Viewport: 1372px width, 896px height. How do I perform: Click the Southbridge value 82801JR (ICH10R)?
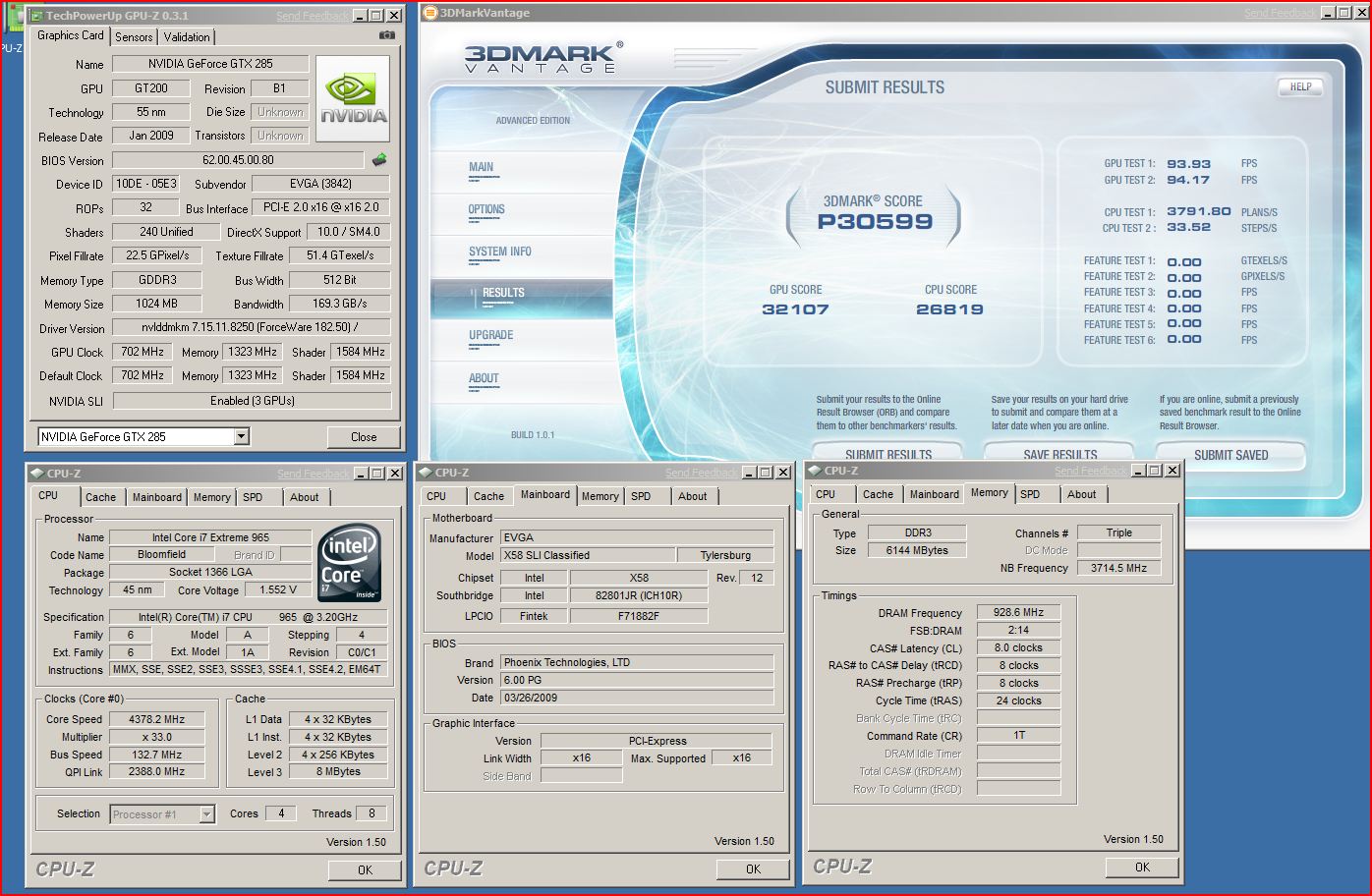[638, 595]
